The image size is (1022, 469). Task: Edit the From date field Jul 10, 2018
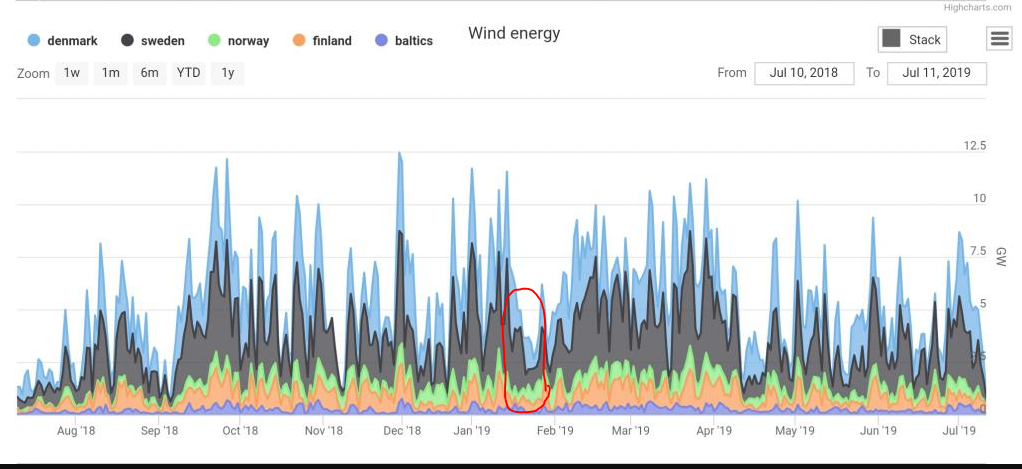(x=804, y=73)
